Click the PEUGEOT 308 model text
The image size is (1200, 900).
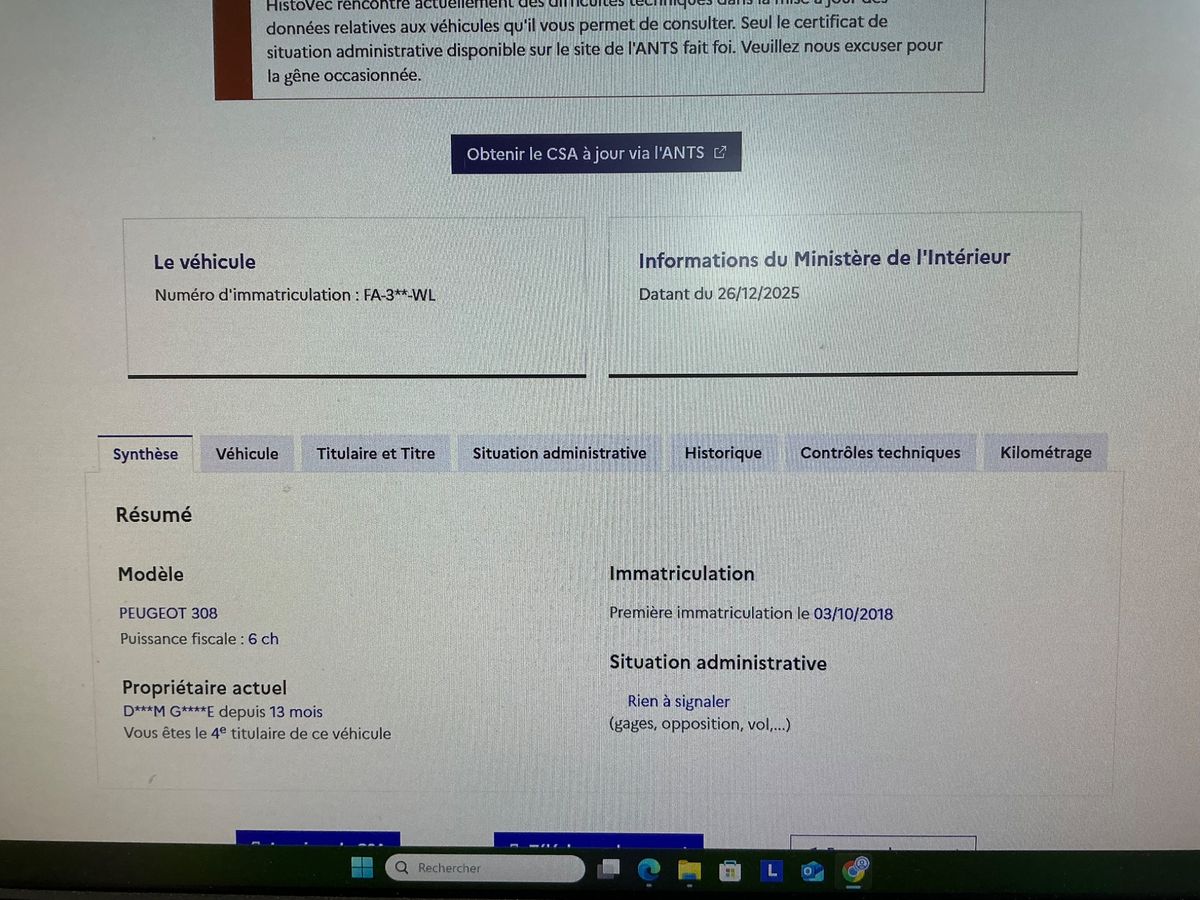click(x=168, y=613)
